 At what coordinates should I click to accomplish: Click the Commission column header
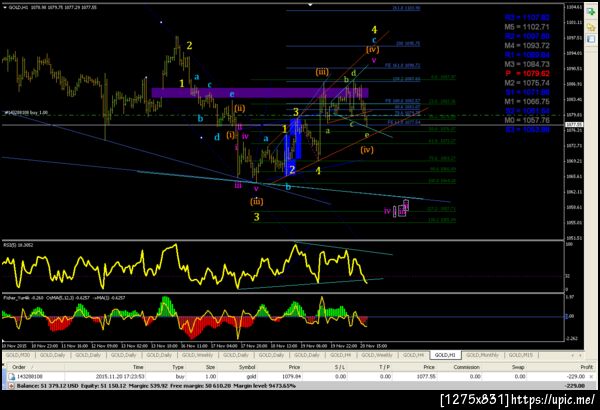click(466, 367)
